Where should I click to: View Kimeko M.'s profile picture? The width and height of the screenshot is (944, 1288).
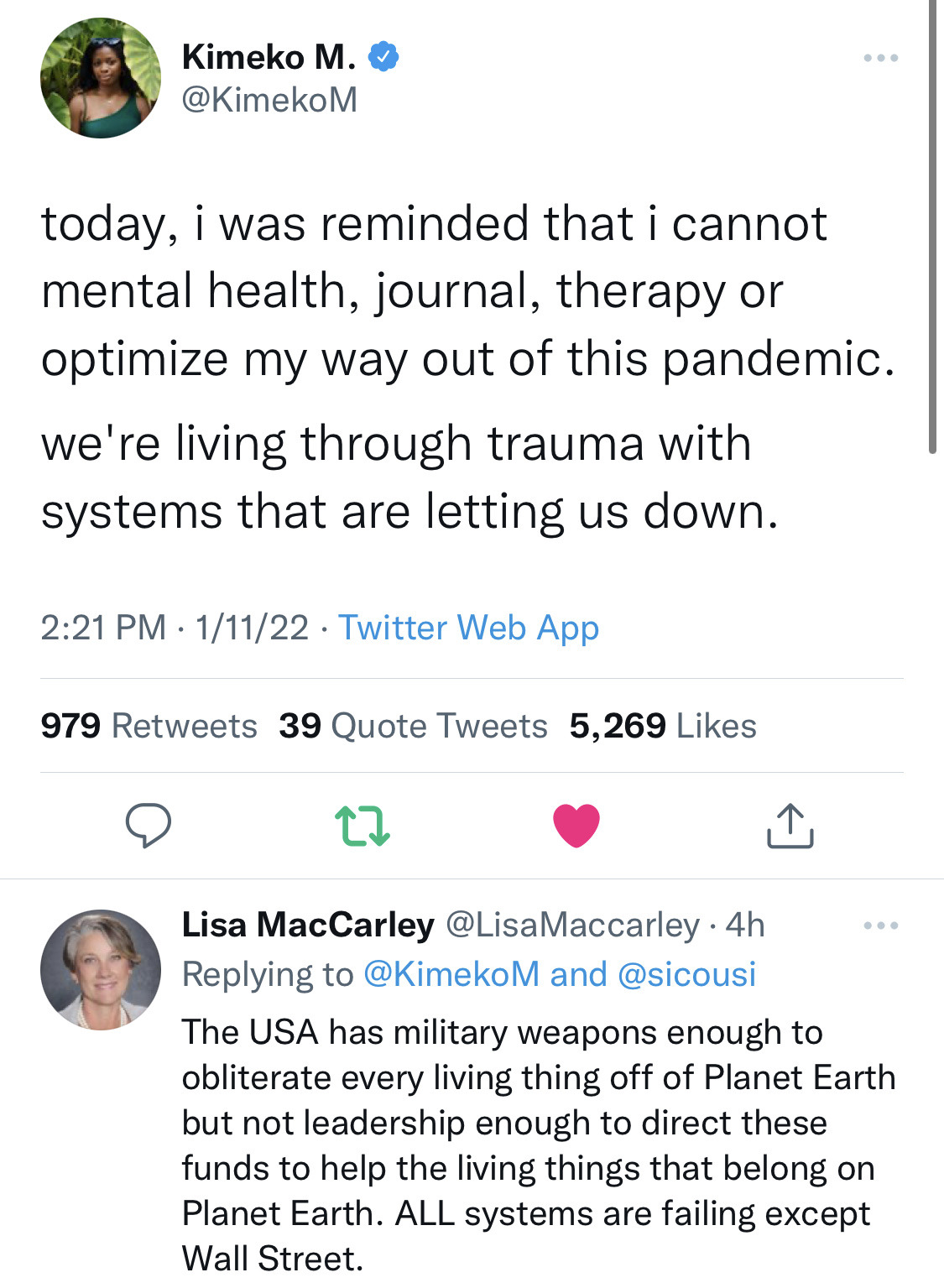coord(101,78)
